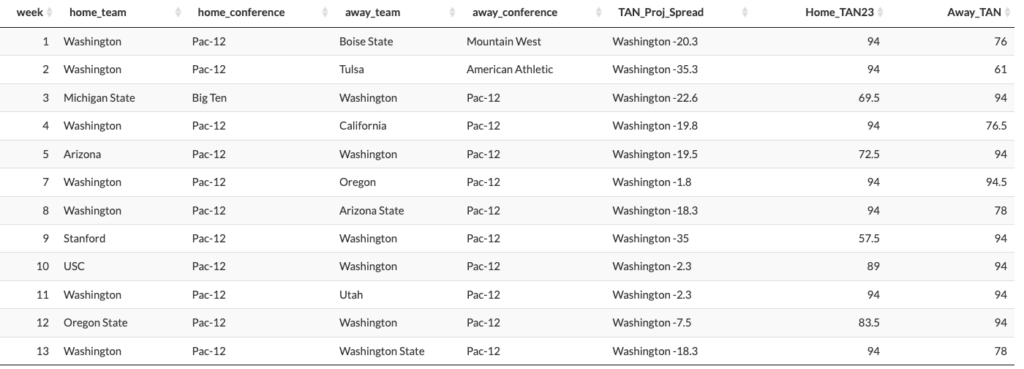Click the USC home team cell
1024x369 pixels.
tap(74, 266)
